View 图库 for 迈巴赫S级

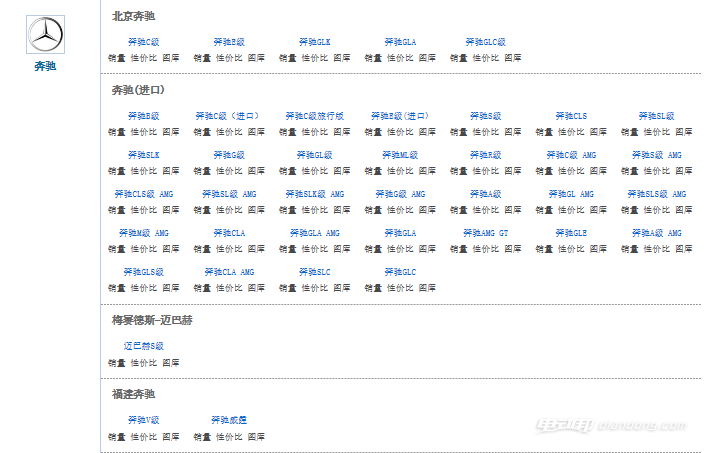(x=171, y=362)
